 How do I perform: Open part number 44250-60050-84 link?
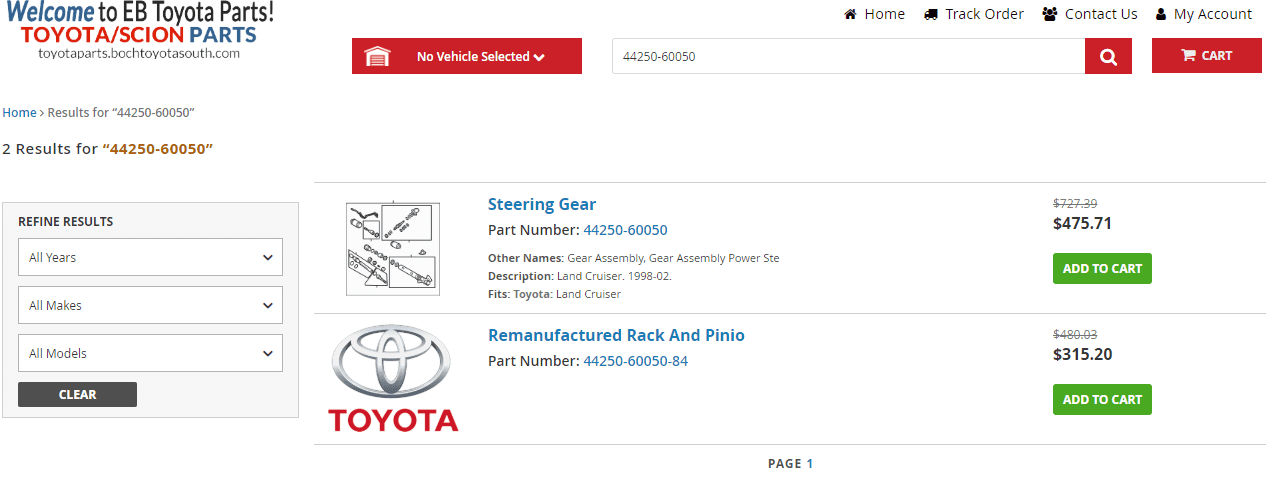tap(636, 361)
